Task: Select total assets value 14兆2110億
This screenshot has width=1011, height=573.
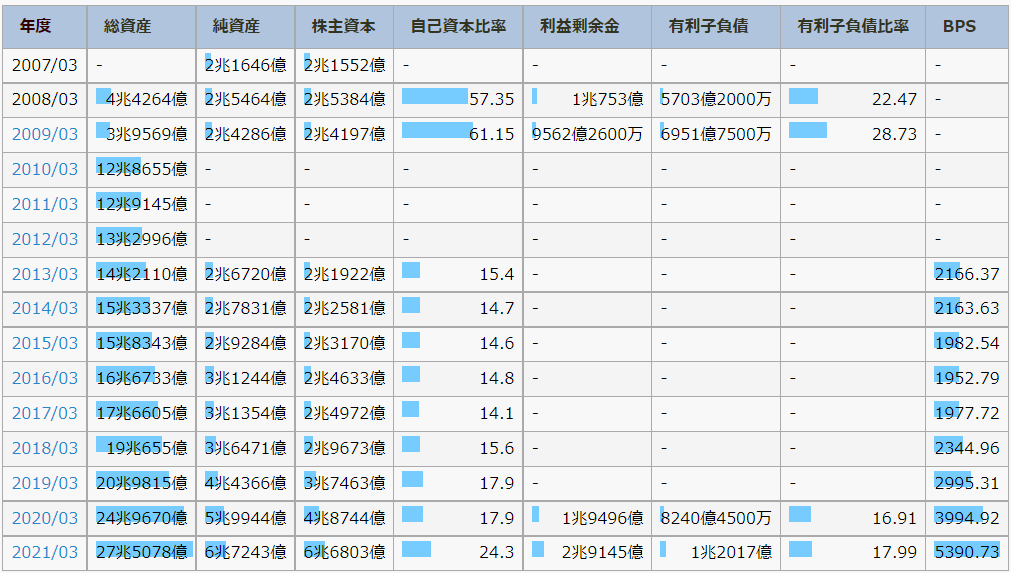Action: click(142, 274)
